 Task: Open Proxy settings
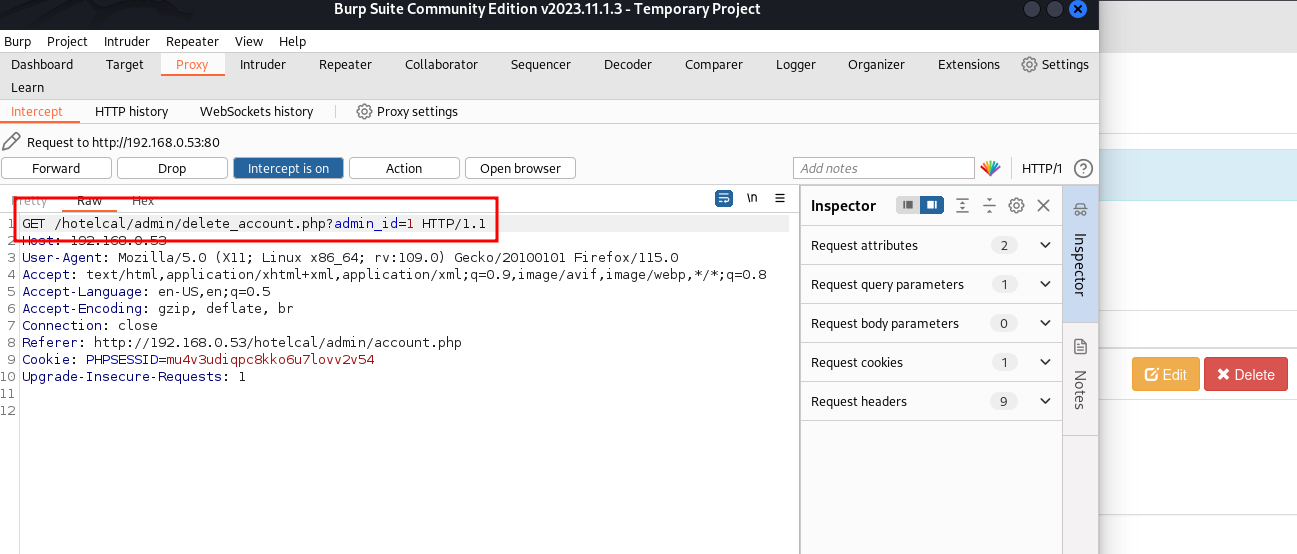407,111
